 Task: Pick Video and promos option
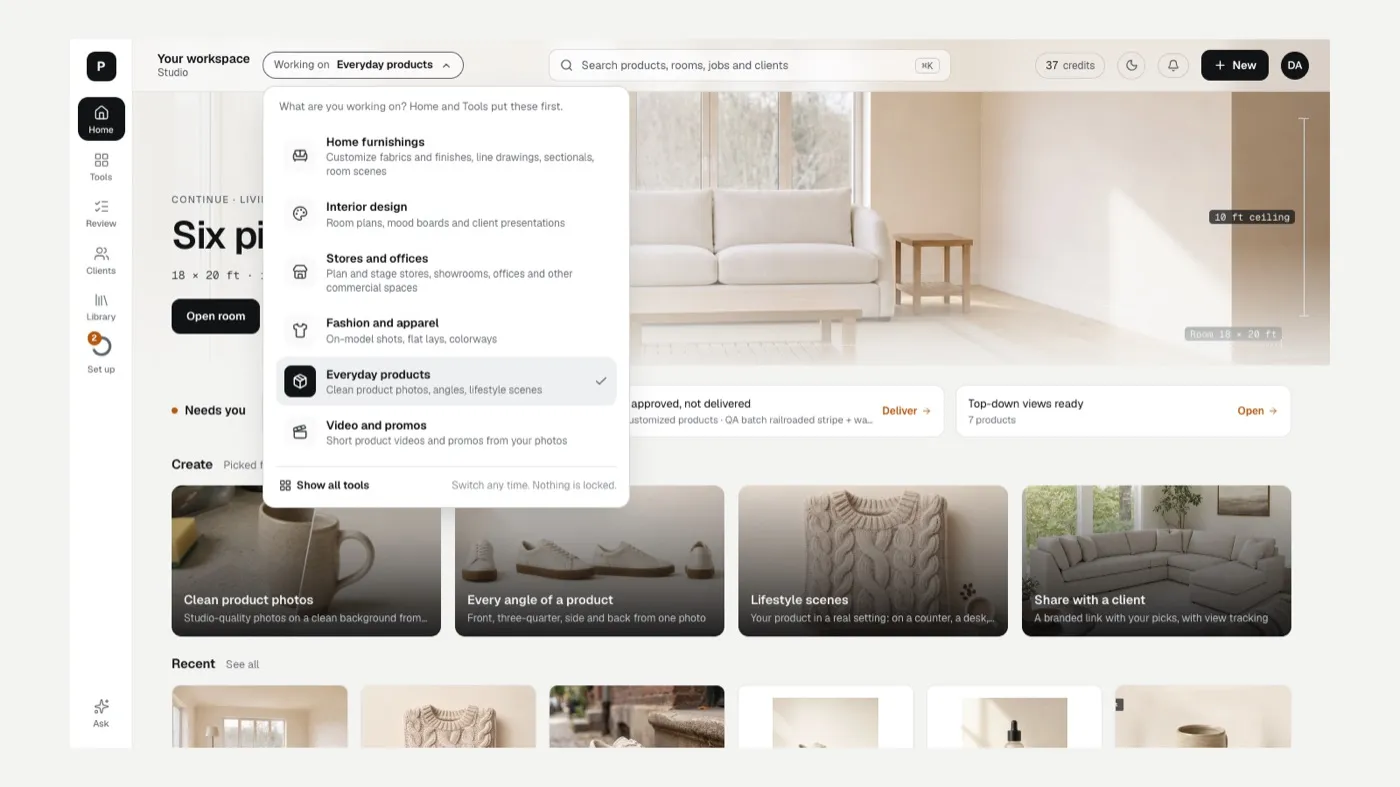coord(446,432)
